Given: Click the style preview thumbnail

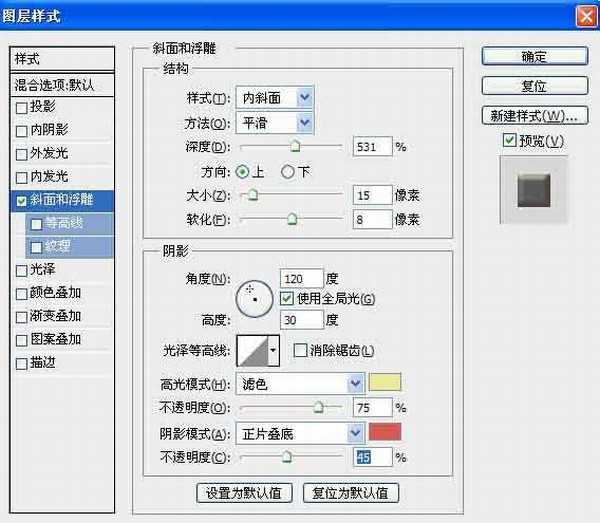Looking at the screenshot, I should (x=533, y=188).
